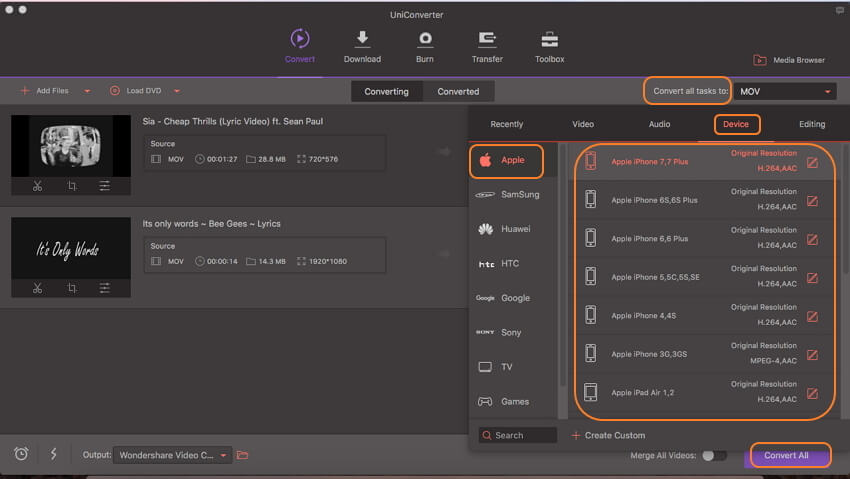The height and width of the screenshot is (479, 850).
Task: Open the schedule alarm clock icon
Action: coord(21,454)
